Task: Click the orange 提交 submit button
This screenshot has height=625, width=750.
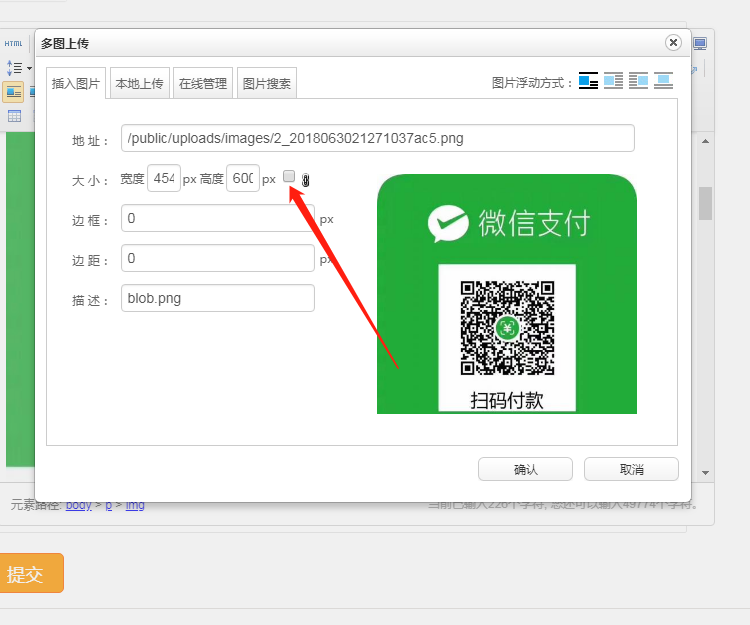Action: point(29,573)
